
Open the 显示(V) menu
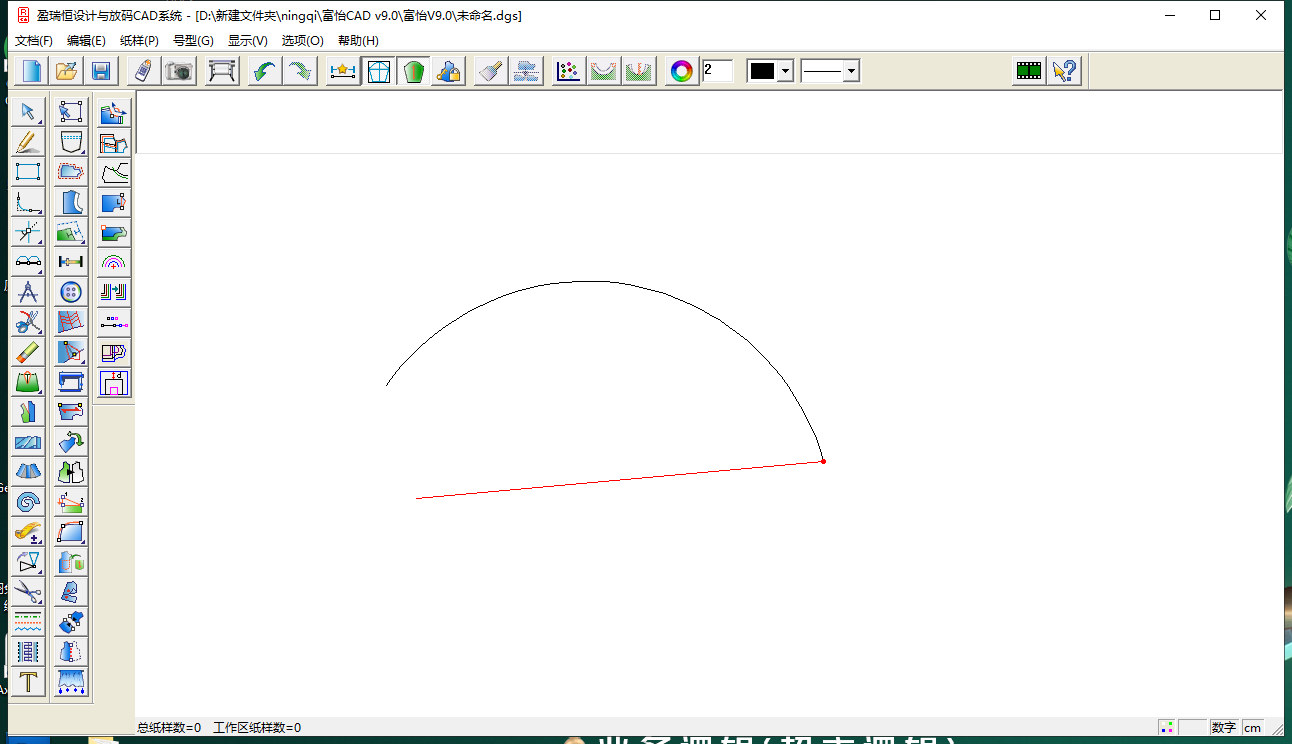coord(248,41)
